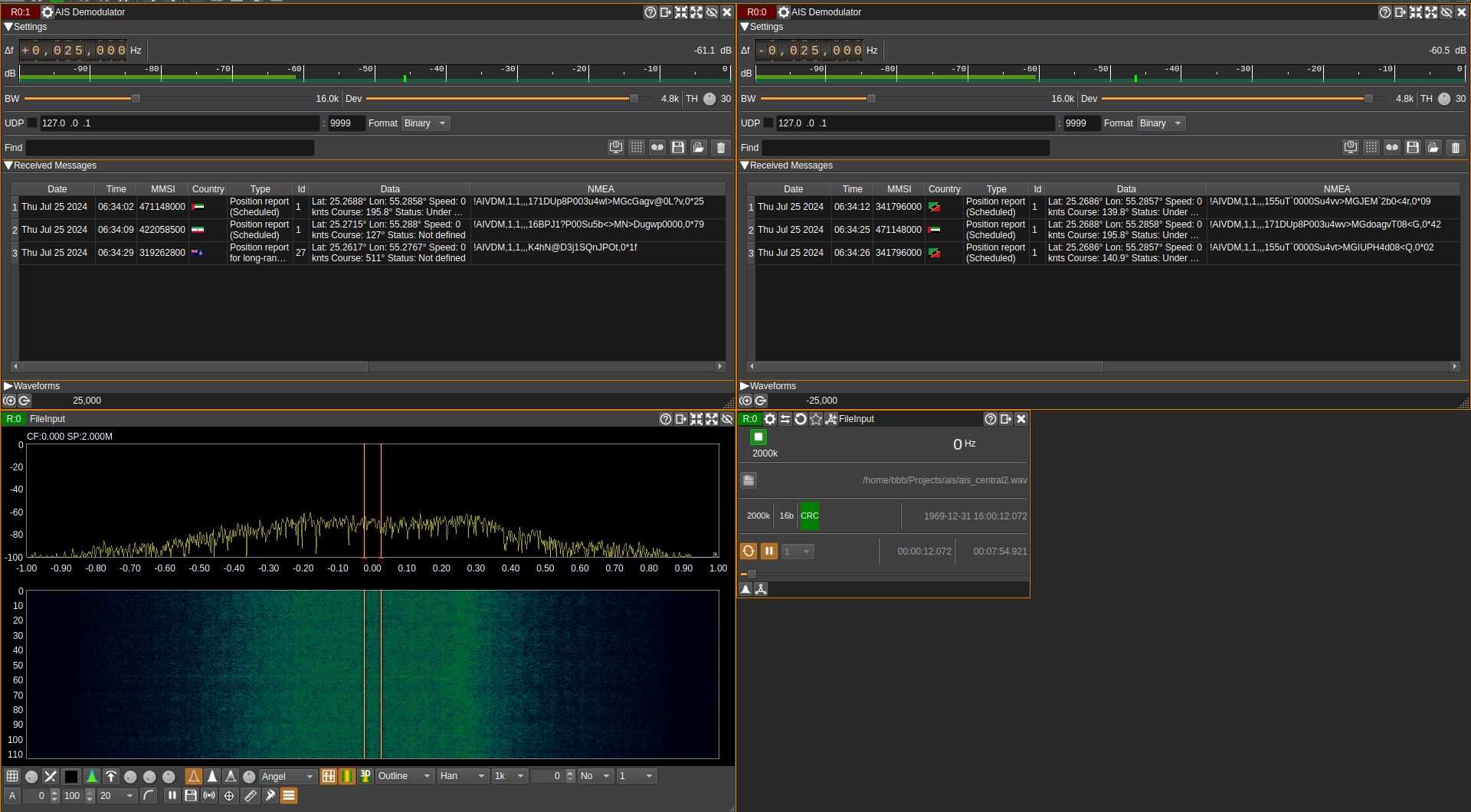Click the A autoscale button in spectrum controls
1471x812 pixels.
(12, 795)
